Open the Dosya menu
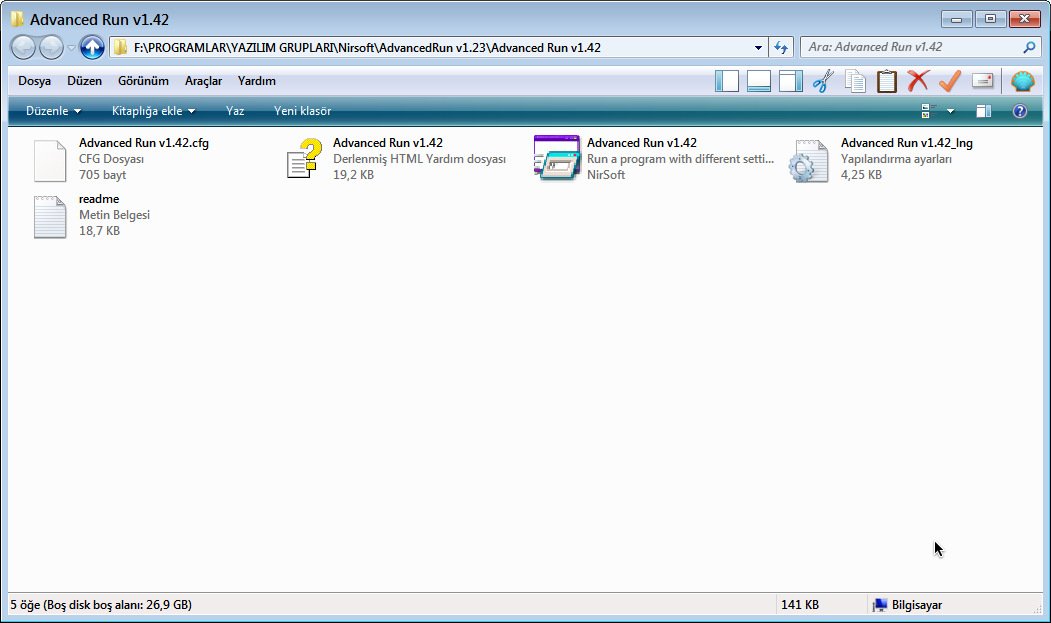Viewport: 1051px width, 623px height. coord(34,81)
